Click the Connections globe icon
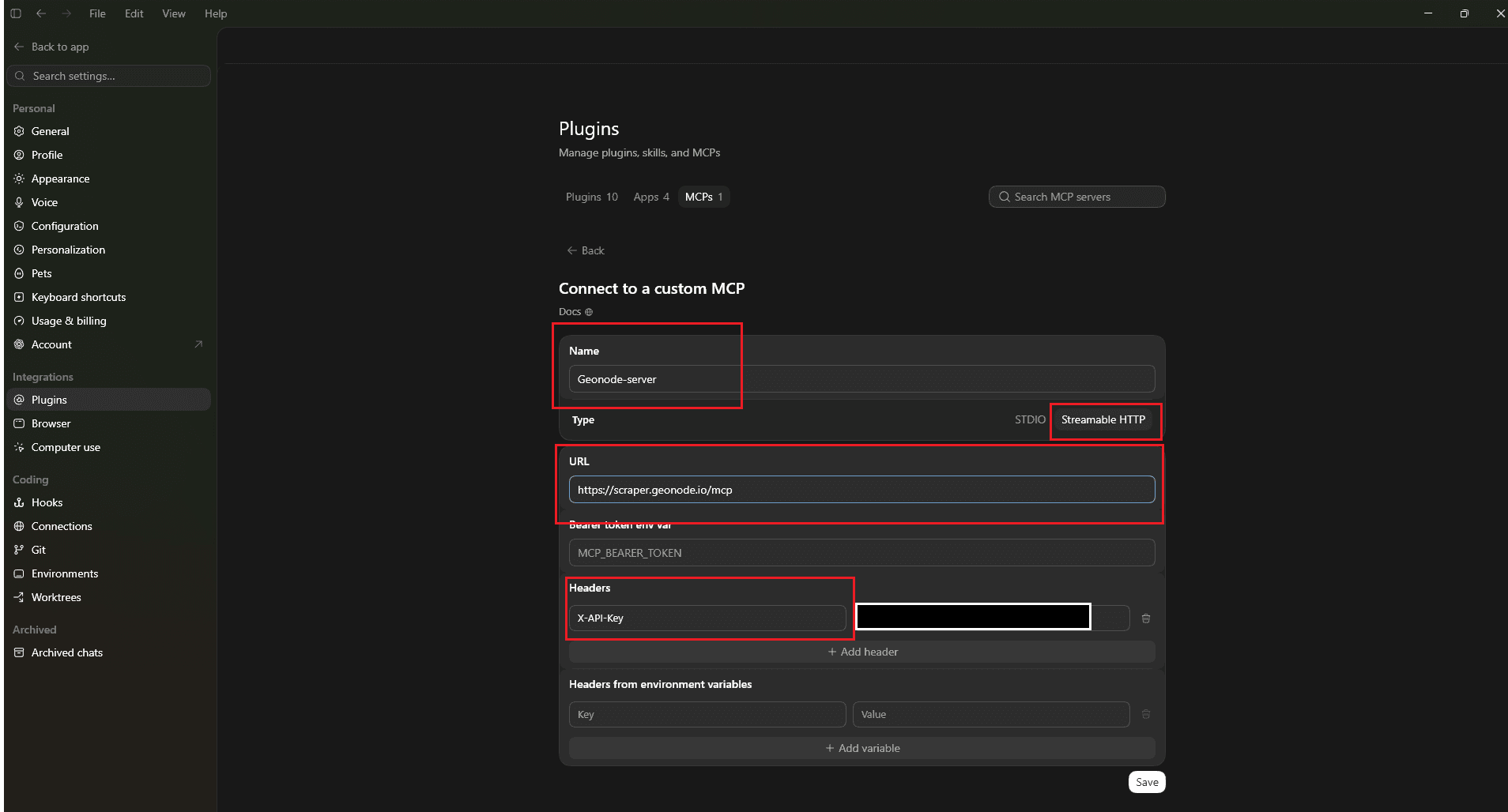The image size is (1508, 812). [x=19, y=526]
